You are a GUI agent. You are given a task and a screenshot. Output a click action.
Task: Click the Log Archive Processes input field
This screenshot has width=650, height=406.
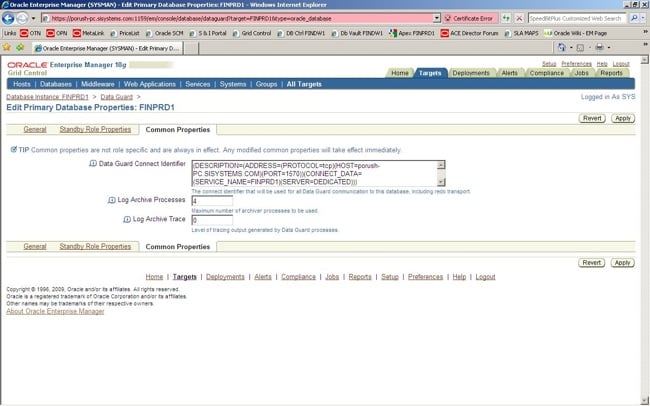pos(212,201)
